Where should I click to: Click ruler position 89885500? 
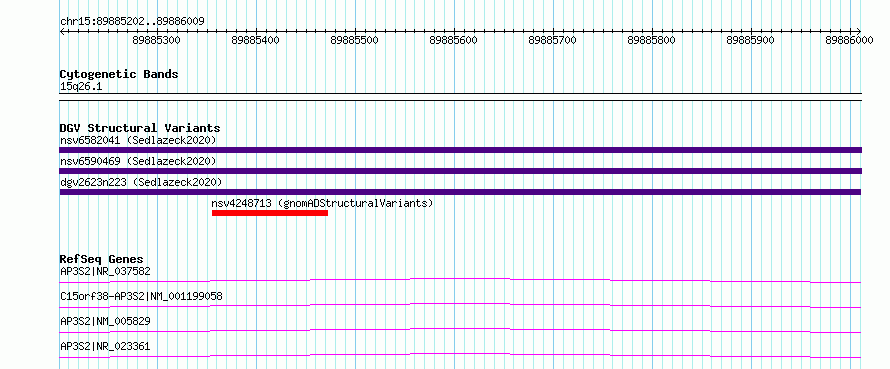[x=354, y=40]
